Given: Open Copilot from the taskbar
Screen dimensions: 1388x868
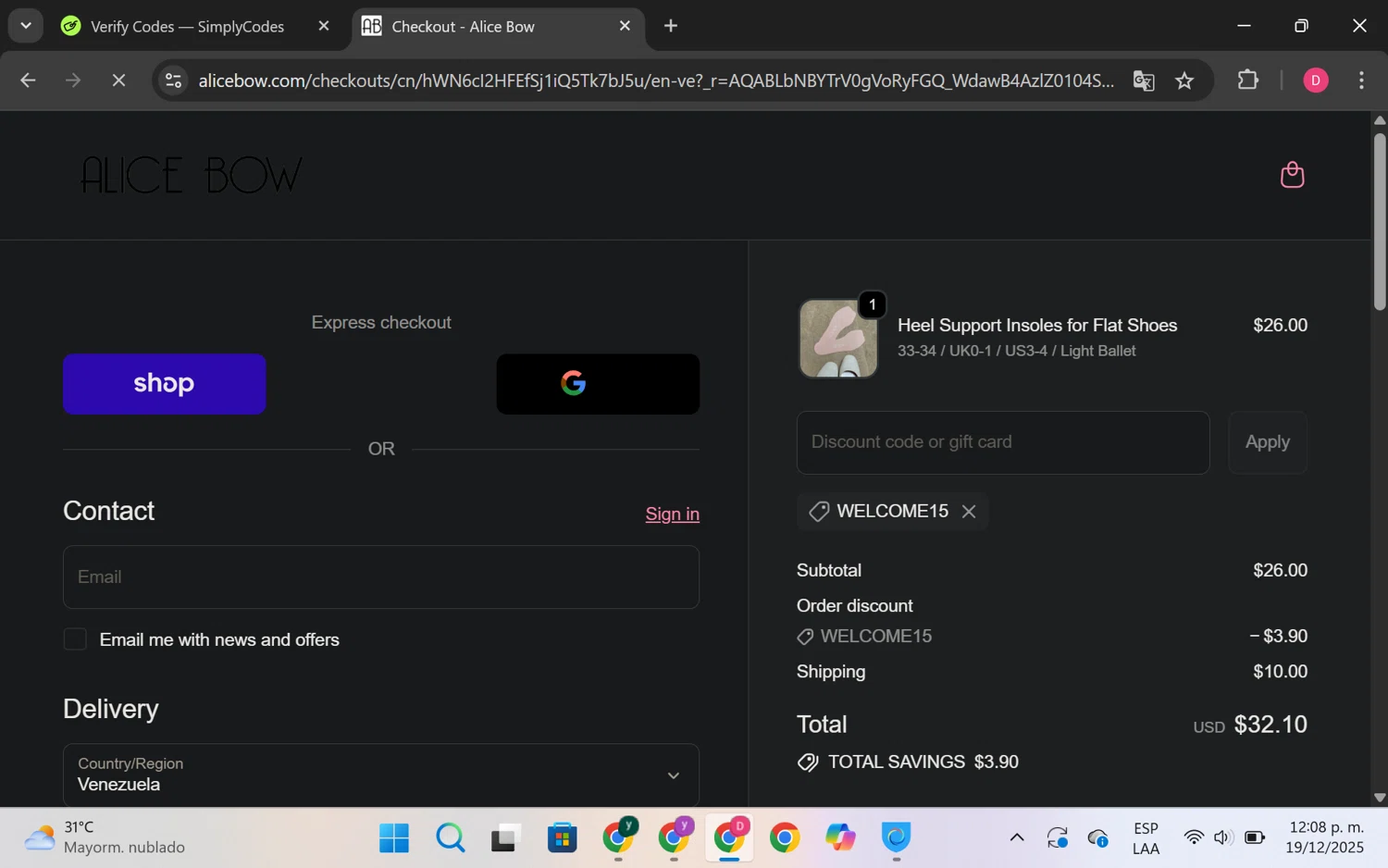Looking at the screenshot, I should coord(840,838).
